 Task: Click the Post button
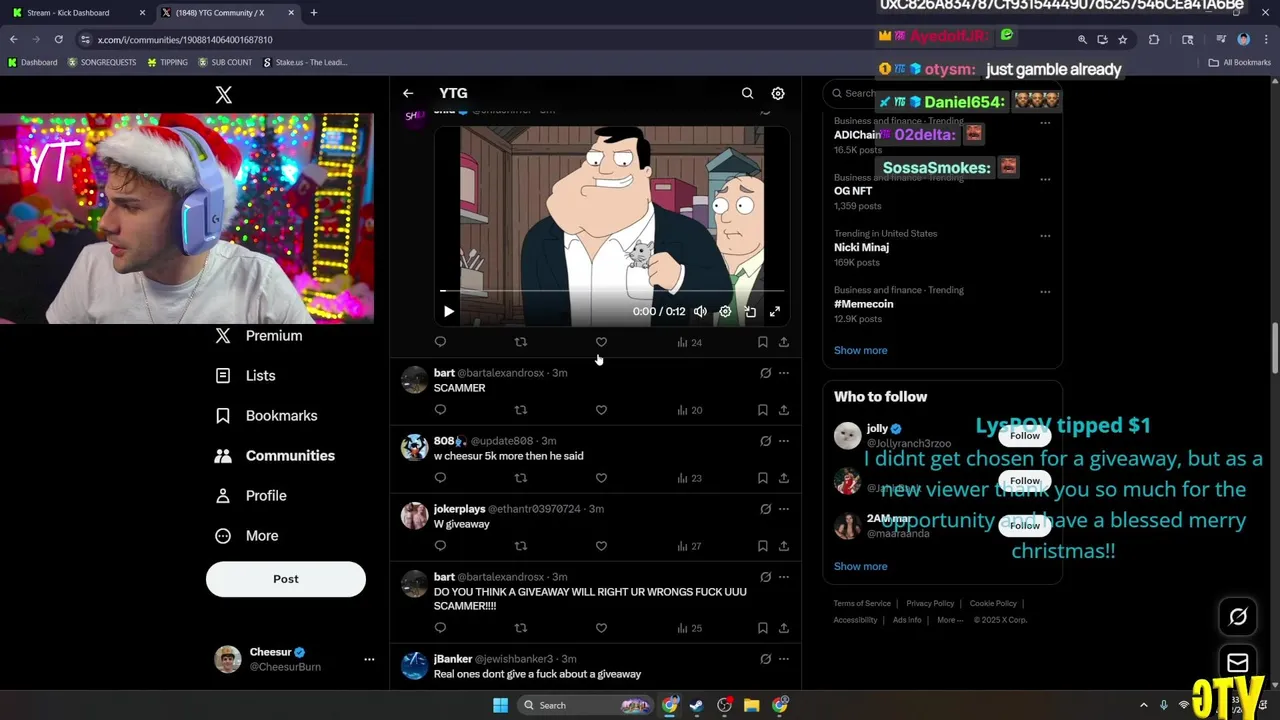click(286, 579)
